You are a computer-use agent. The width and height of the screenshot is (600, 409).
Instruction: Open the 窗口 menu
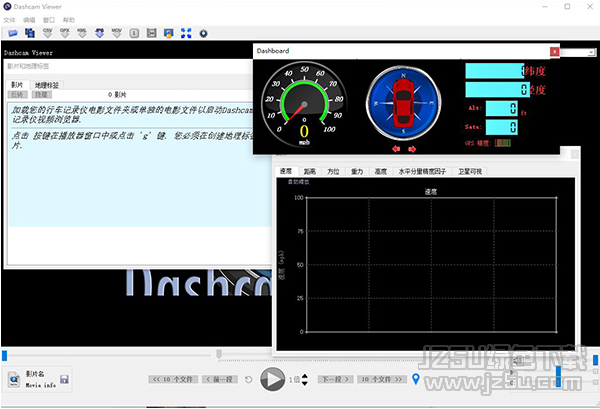pyautogui.click(x=49, y=20)
